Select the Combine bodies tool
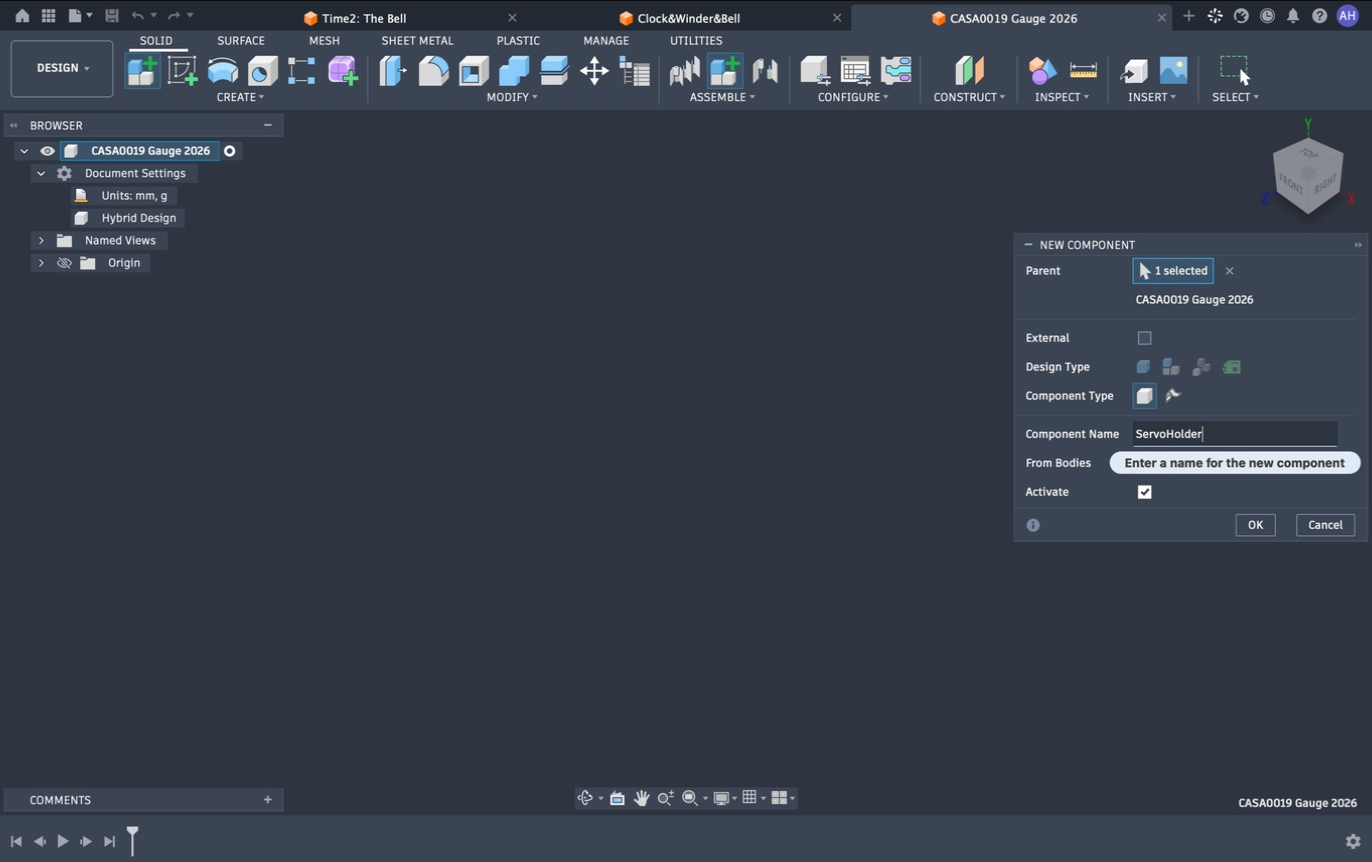Screen dimensions: 1372x862 point(513,70)
